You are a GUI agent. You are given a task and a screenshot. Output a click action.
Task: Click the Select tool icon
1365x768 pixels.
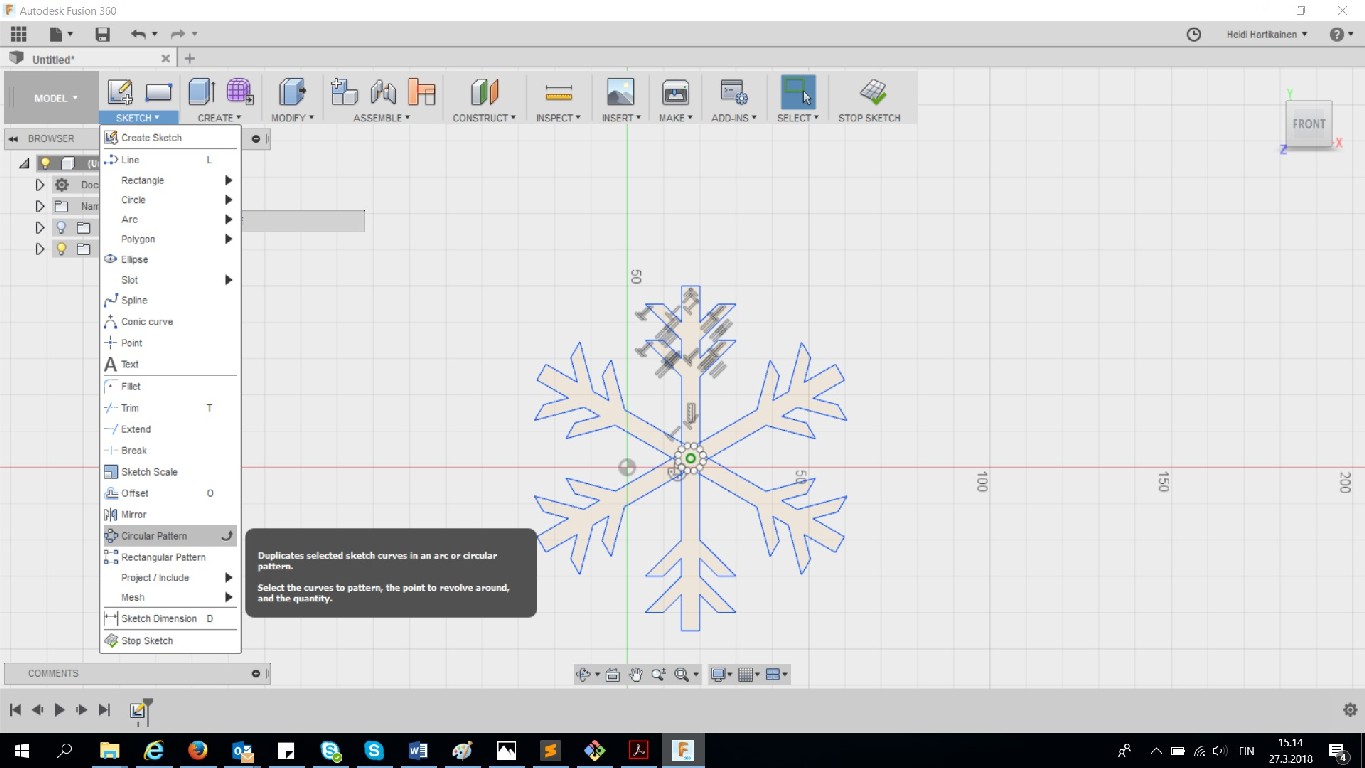pyautogui.click(x=798, y=93)
